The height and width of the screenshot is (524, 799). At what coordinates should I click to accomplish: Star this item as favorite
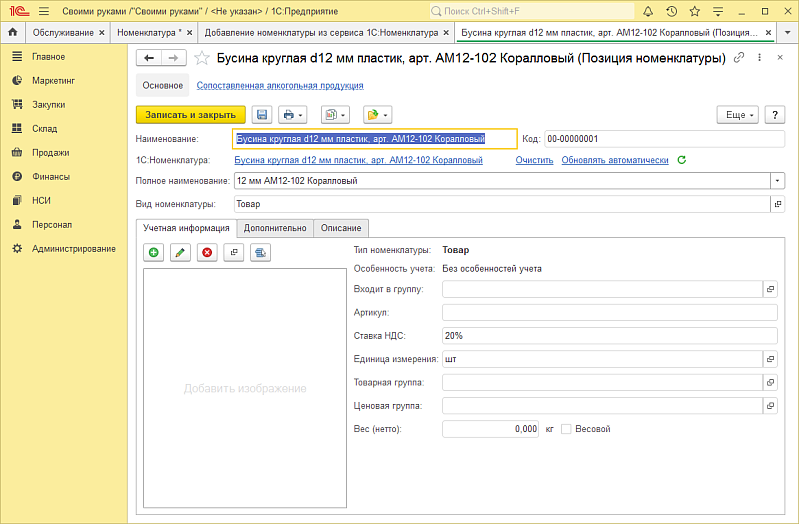(201, 58)
